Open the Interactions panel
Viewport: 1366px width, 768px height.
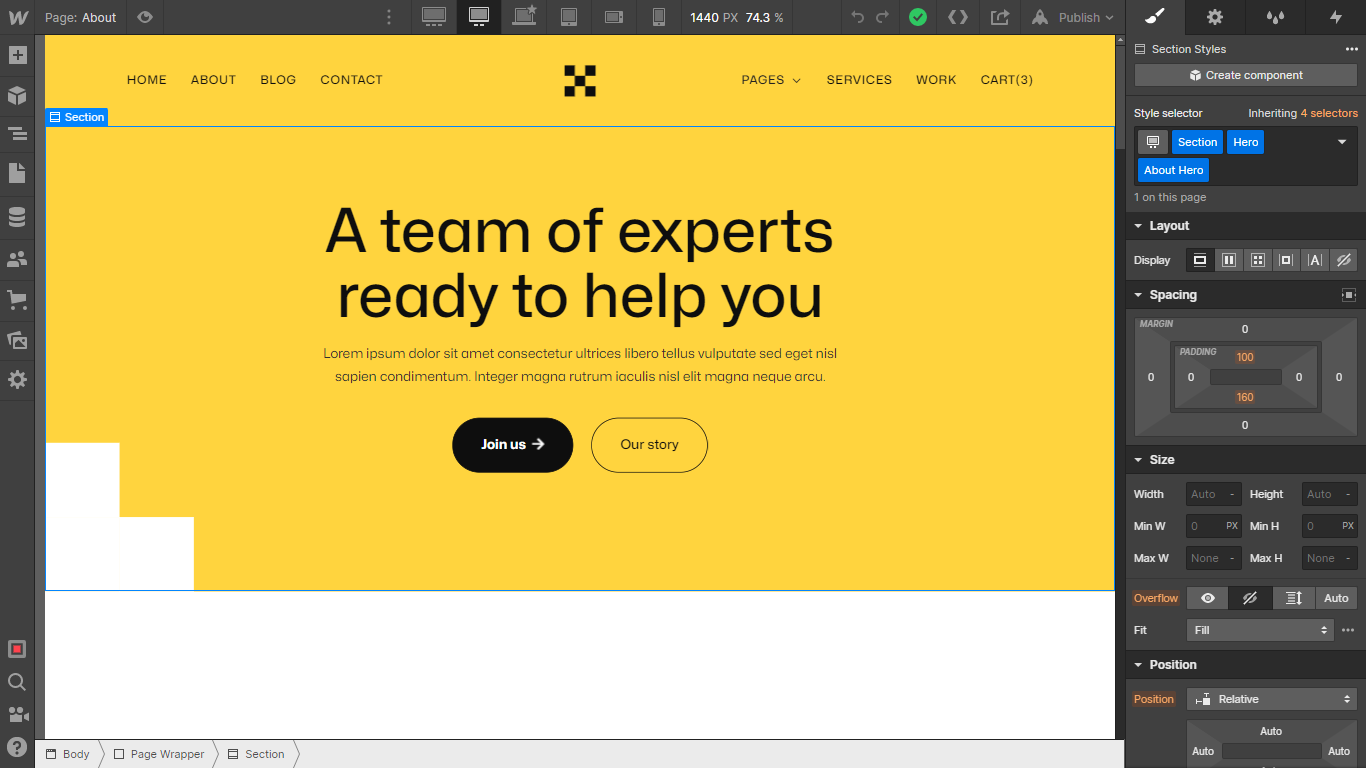1336,17
